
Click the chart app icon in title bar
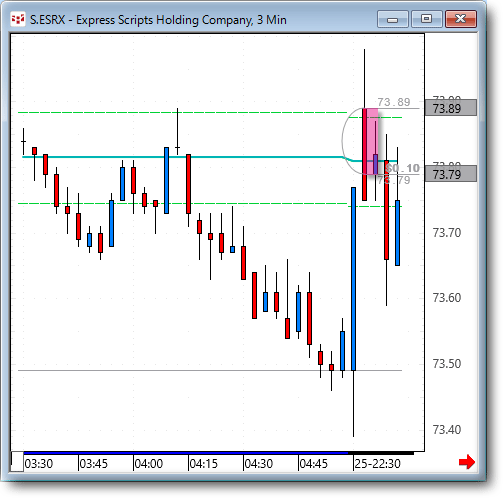tap(18, 19)
